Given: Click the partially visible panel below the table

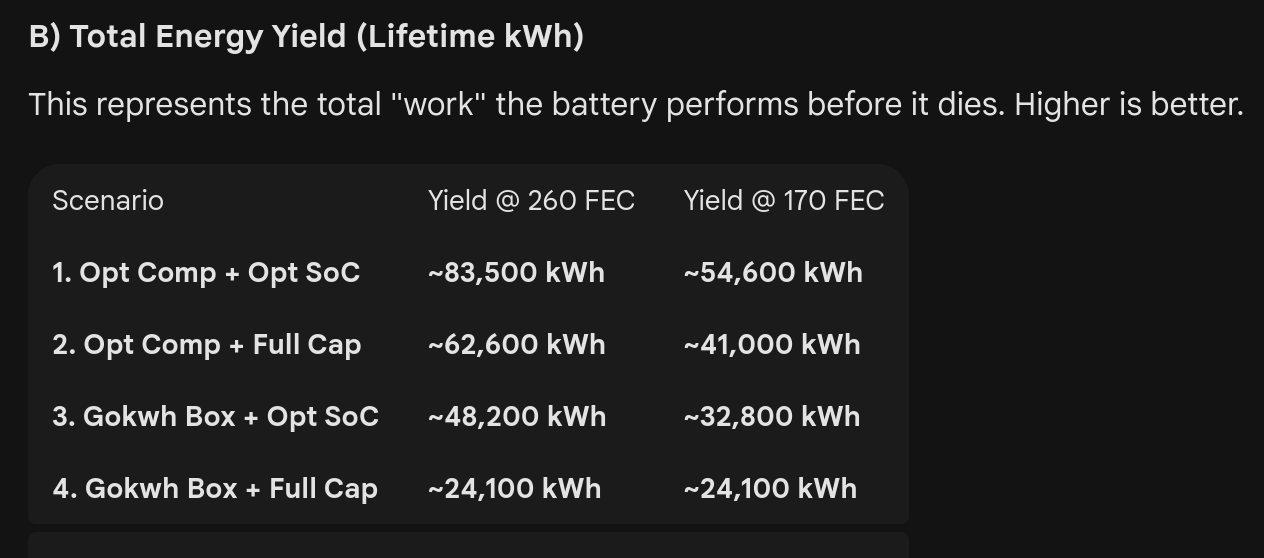Looking at the screenshot, I should click(x=468, y=546).
